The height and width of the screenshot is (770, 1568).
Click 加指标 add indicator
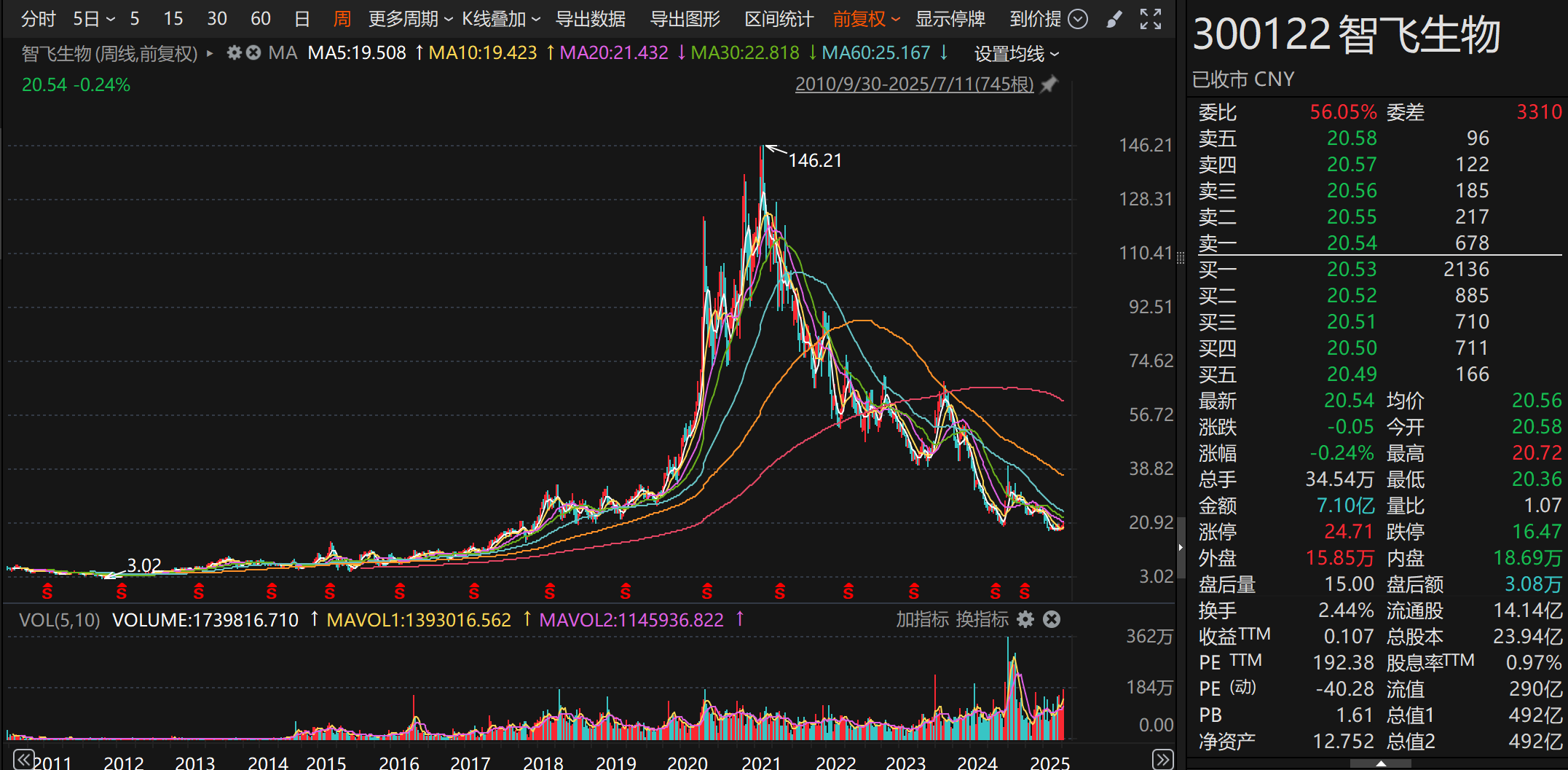point(923,620)
